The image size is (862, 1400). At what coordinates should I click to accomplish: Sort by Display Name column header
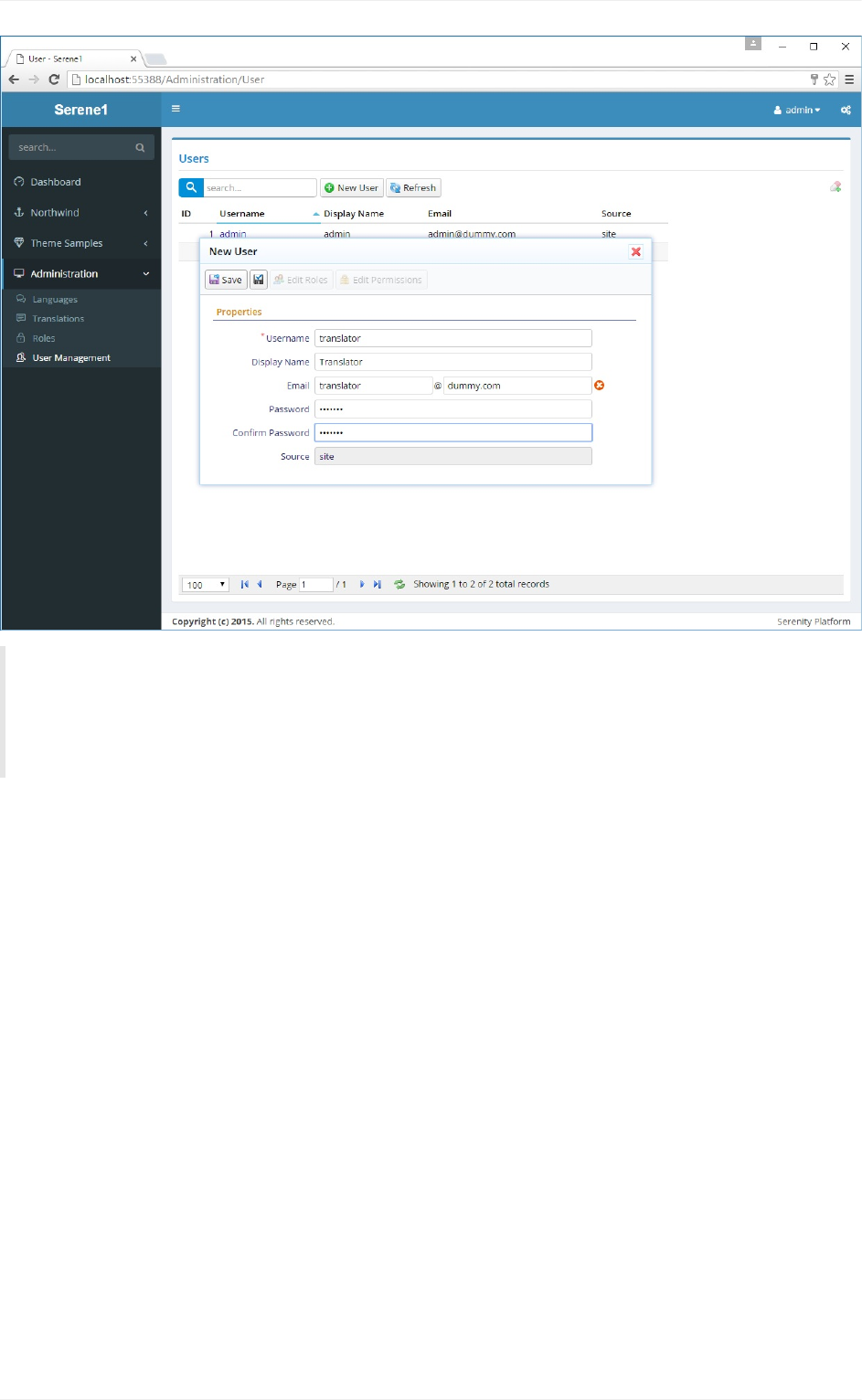[354, 214]
